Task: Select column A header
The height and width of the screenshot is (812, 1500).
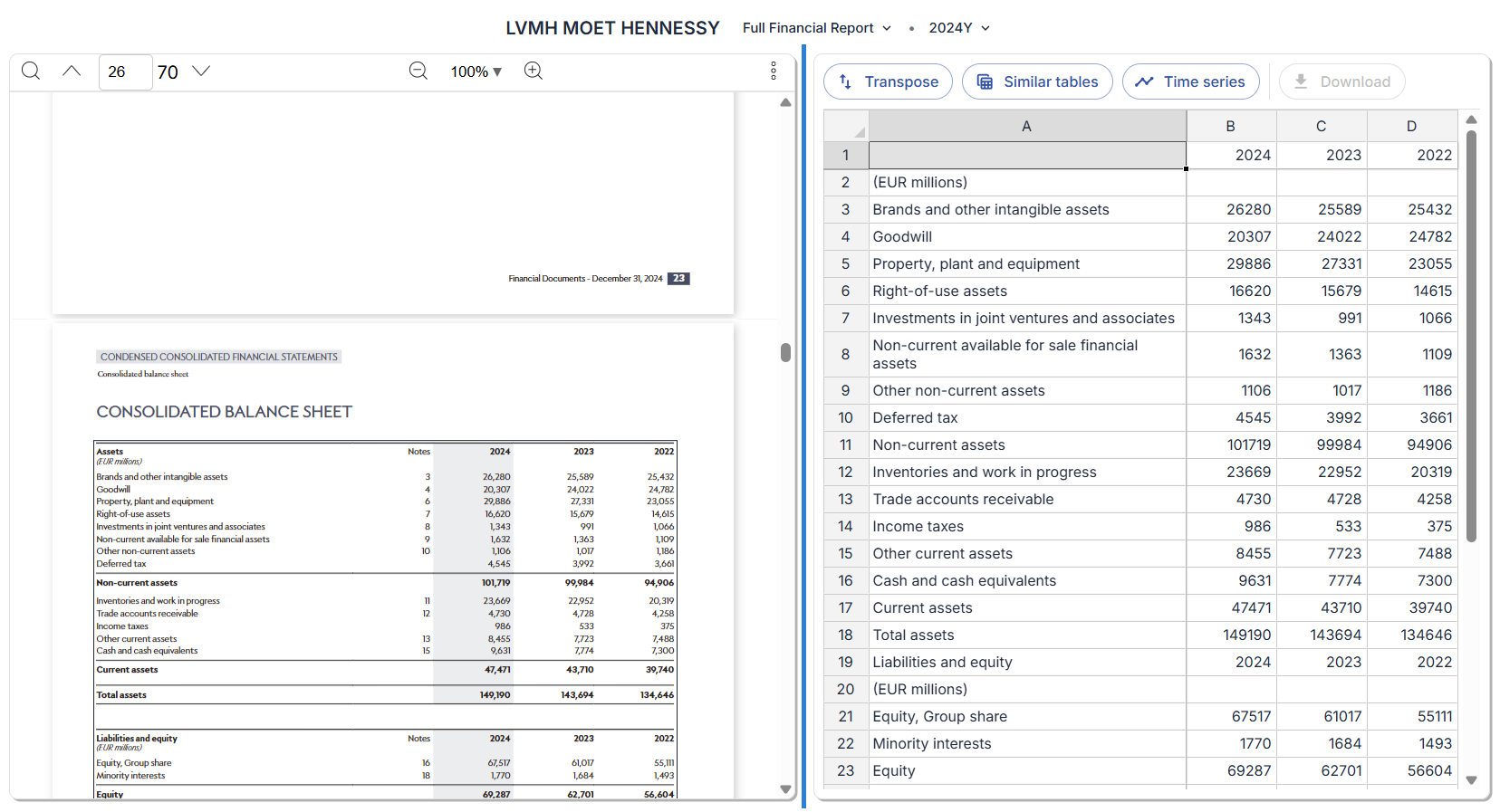Action: coord(1027,126)
